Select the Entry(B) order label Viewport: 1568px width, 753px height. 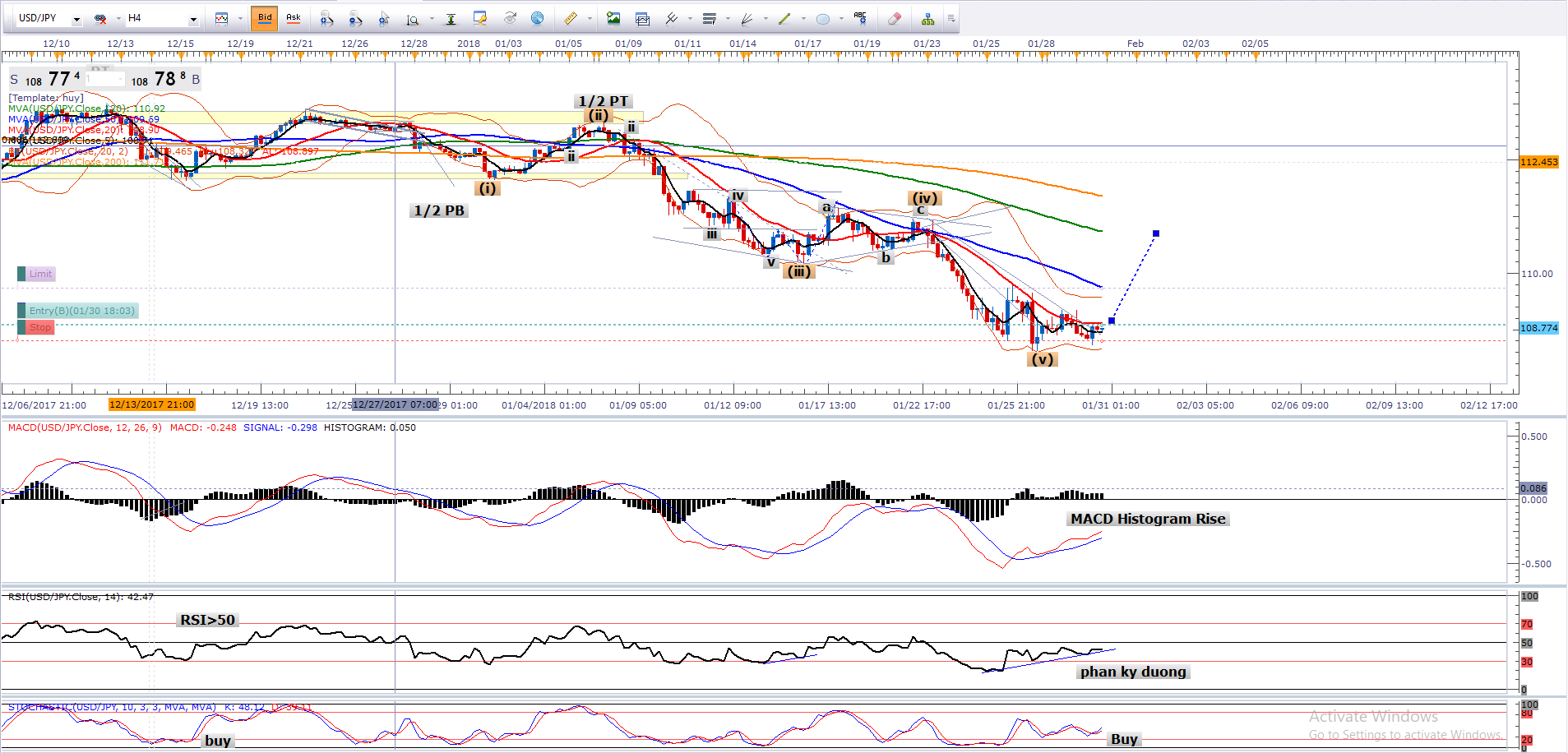point(81,311)
